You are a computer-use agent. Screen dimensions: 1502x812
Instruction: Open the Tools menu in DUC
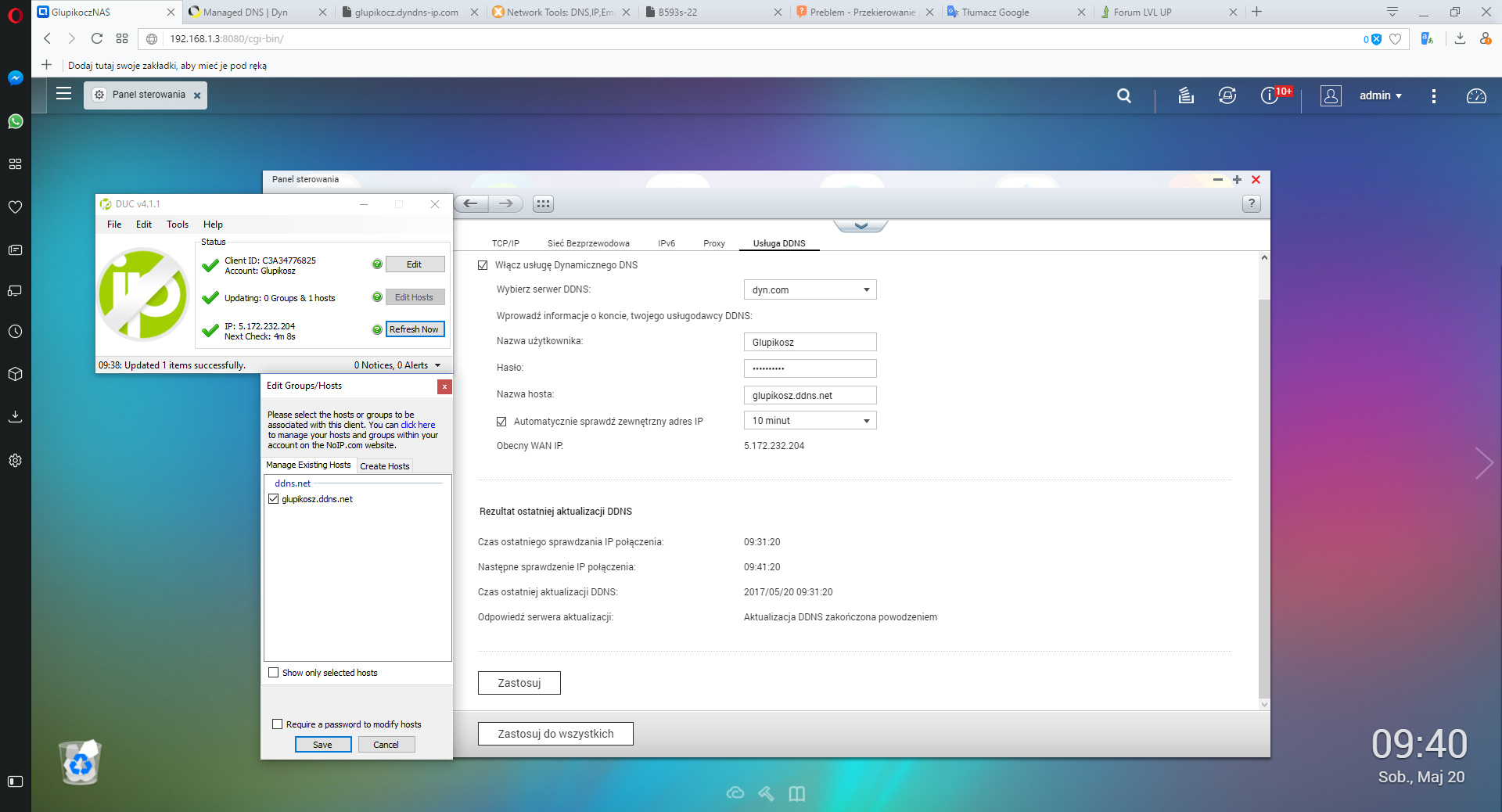(177, 225)
